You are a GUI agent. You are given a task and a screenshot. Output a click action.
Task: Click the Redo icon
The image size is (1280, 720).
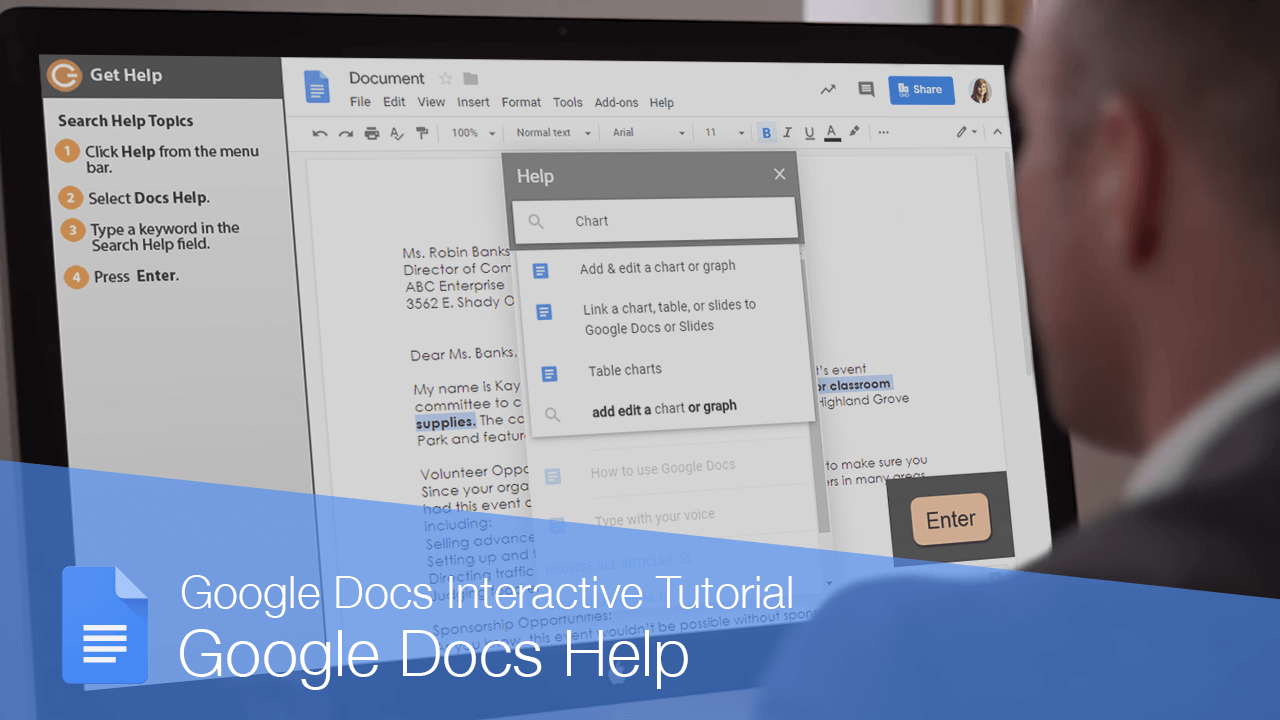point(345,132)
